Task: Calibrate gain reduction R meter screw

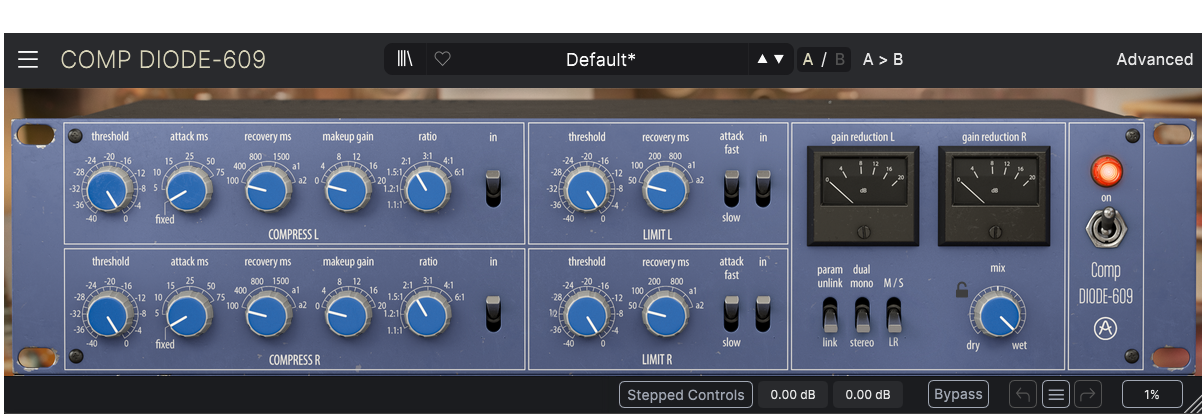Action: point(994,231)
